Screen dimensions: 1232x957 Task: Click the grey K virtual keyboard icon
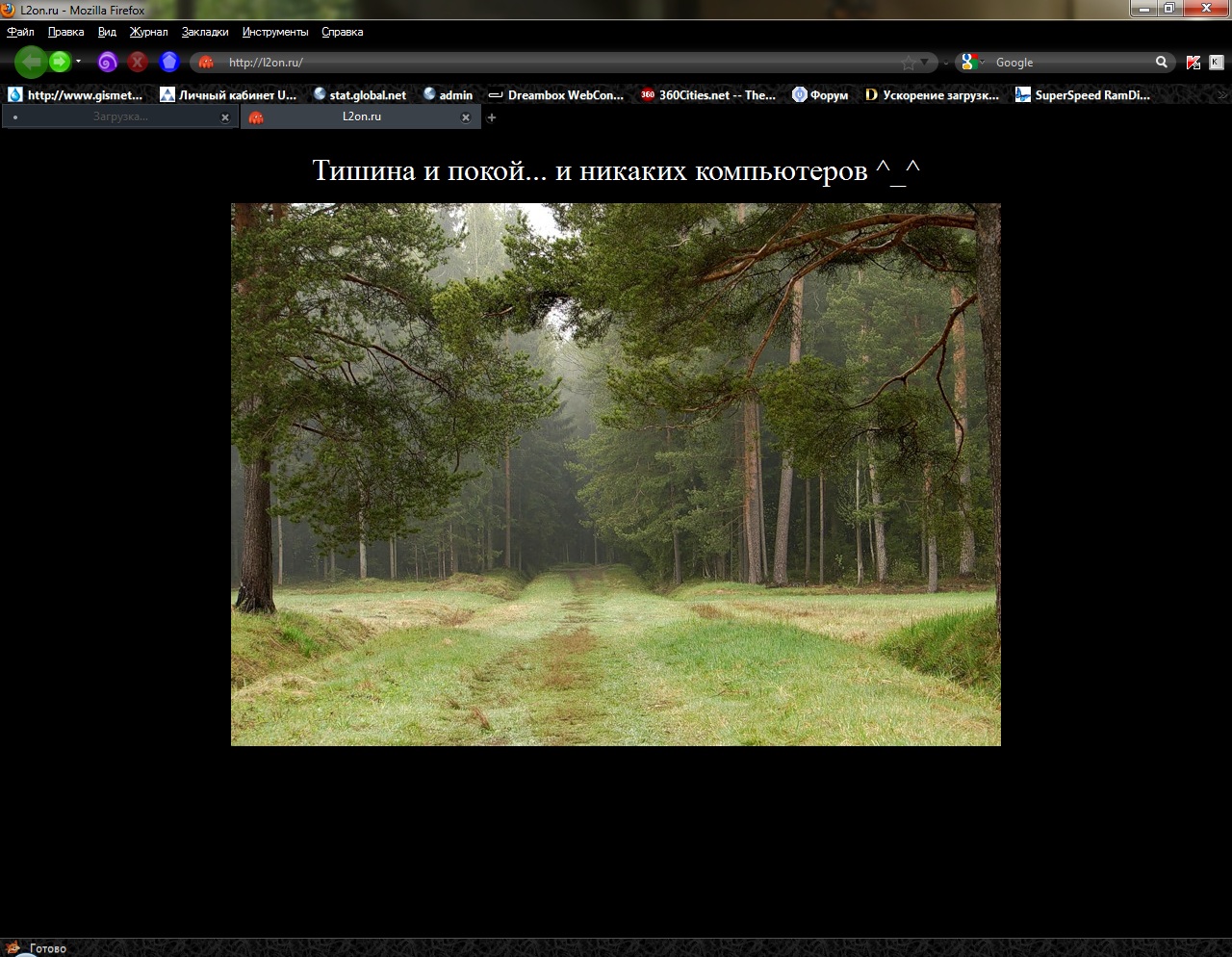[x=1217, y=63]
